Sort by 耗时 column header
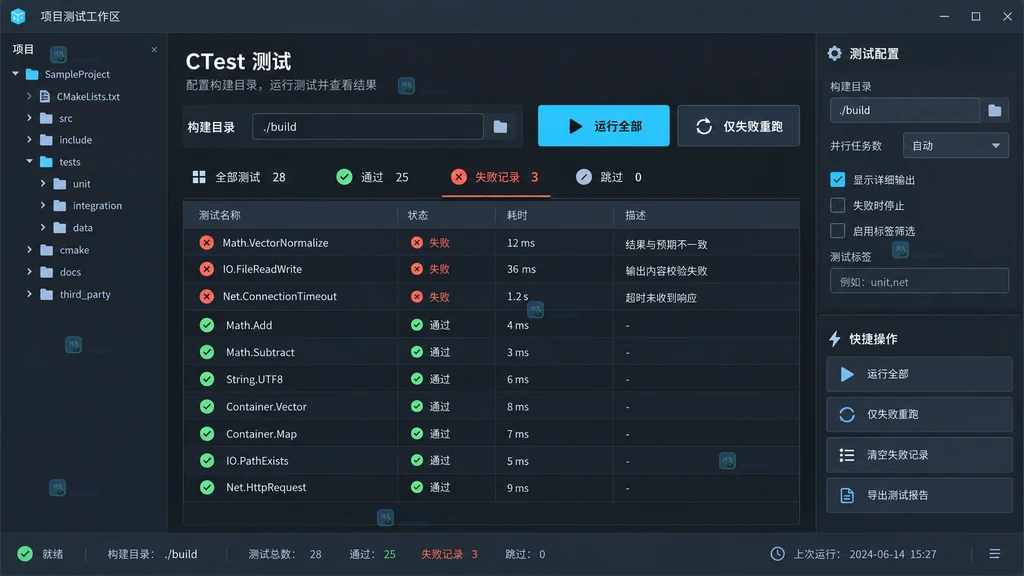 (517, 216)
